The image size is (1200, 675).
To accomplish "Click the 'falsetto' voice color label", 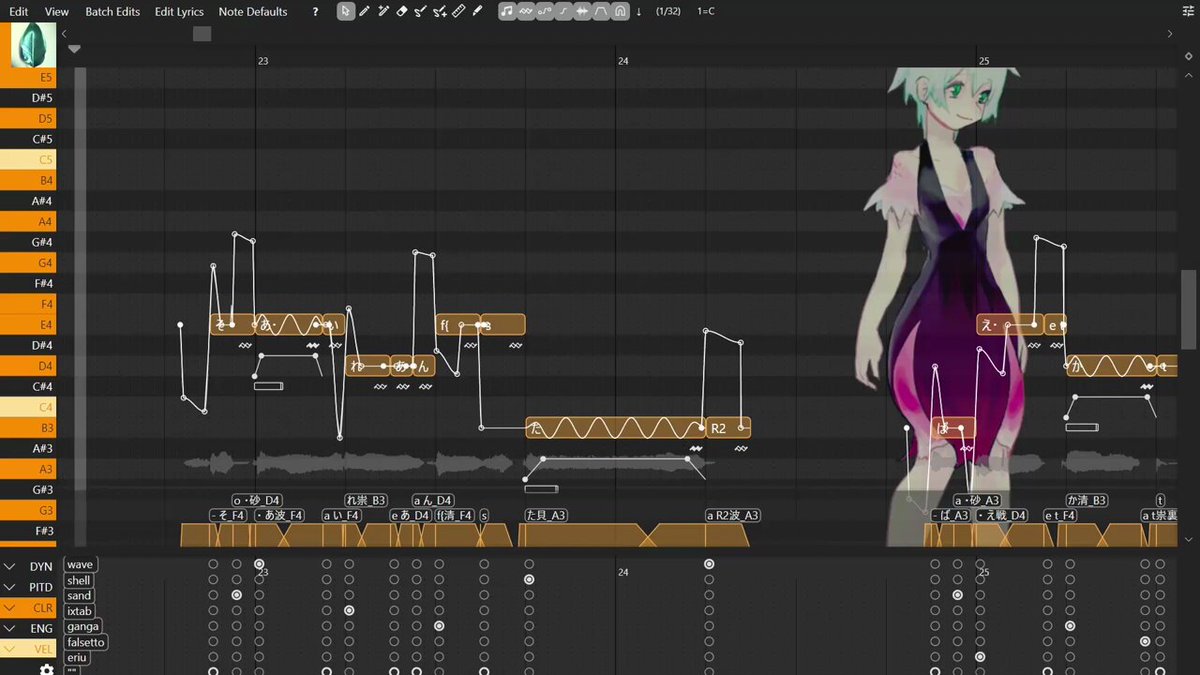I will [86, 642].
